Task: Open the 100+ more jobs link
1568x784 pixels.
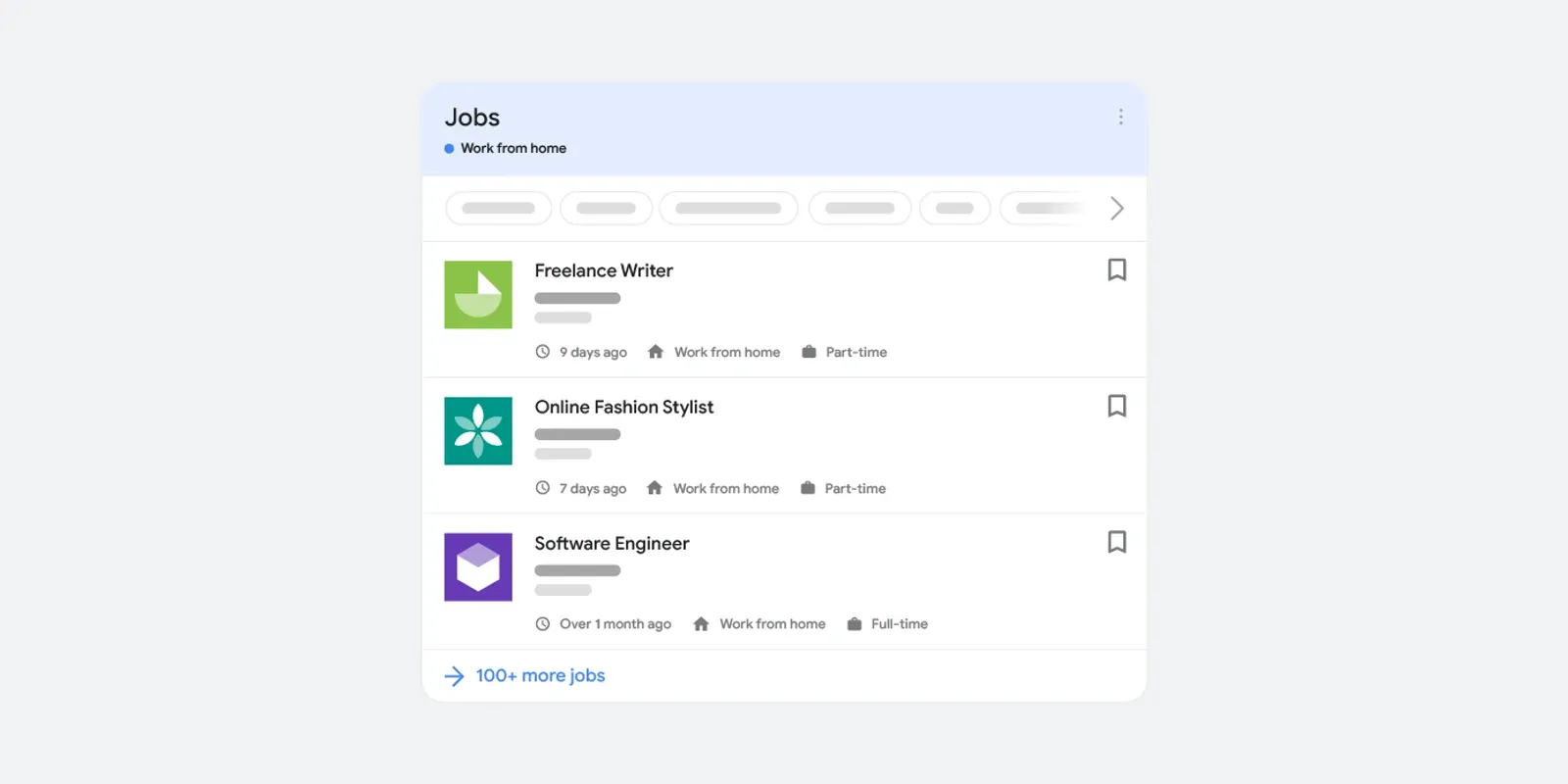Action: 540,675
